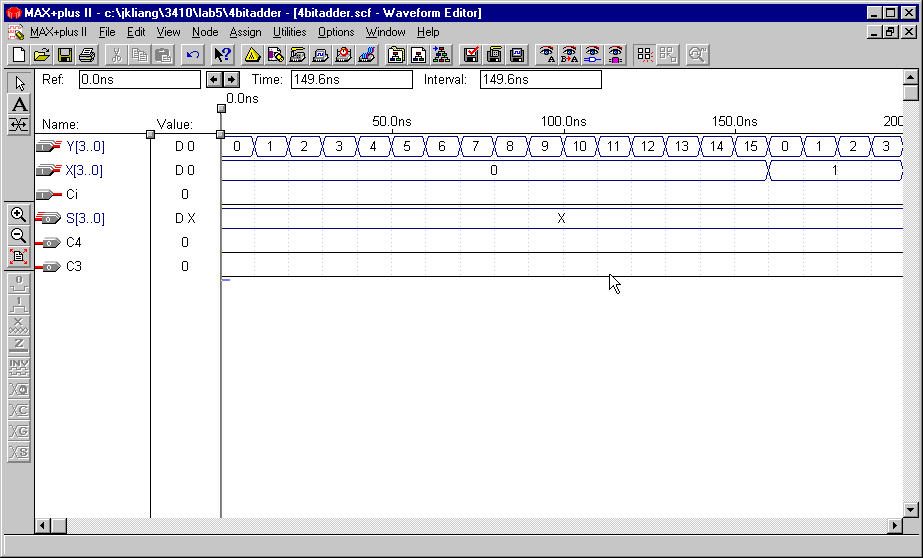Screen dimensions: 923x558
Task: Select the Text tool marked A
Action: [x=18, y=104]
